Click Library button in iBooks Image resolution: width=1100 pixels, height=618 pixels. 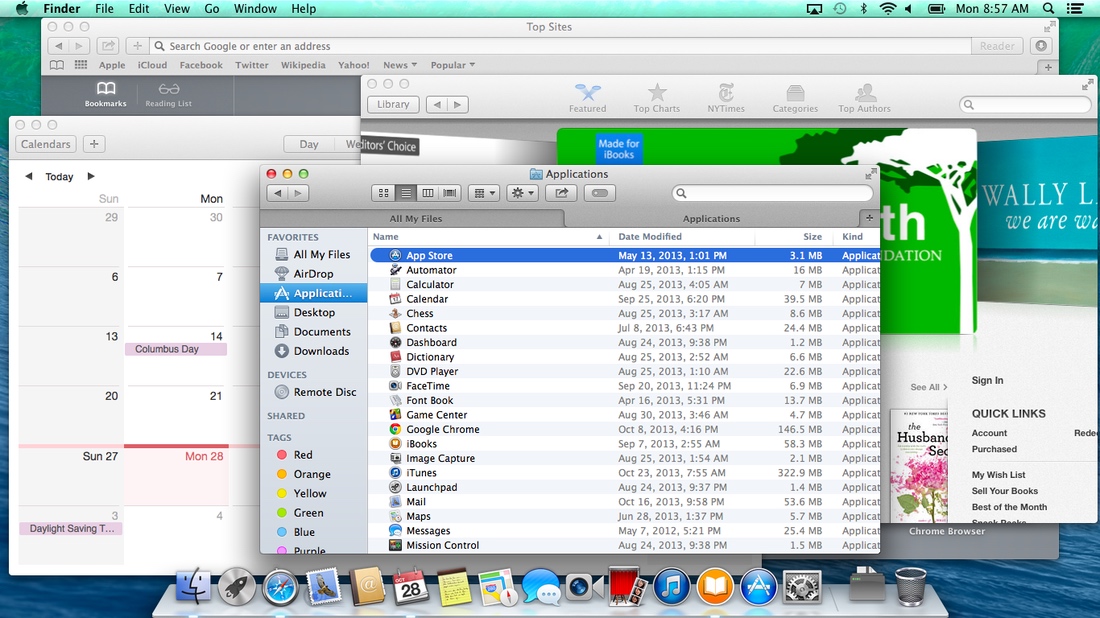pyautogui.click(x=393, y=105)
